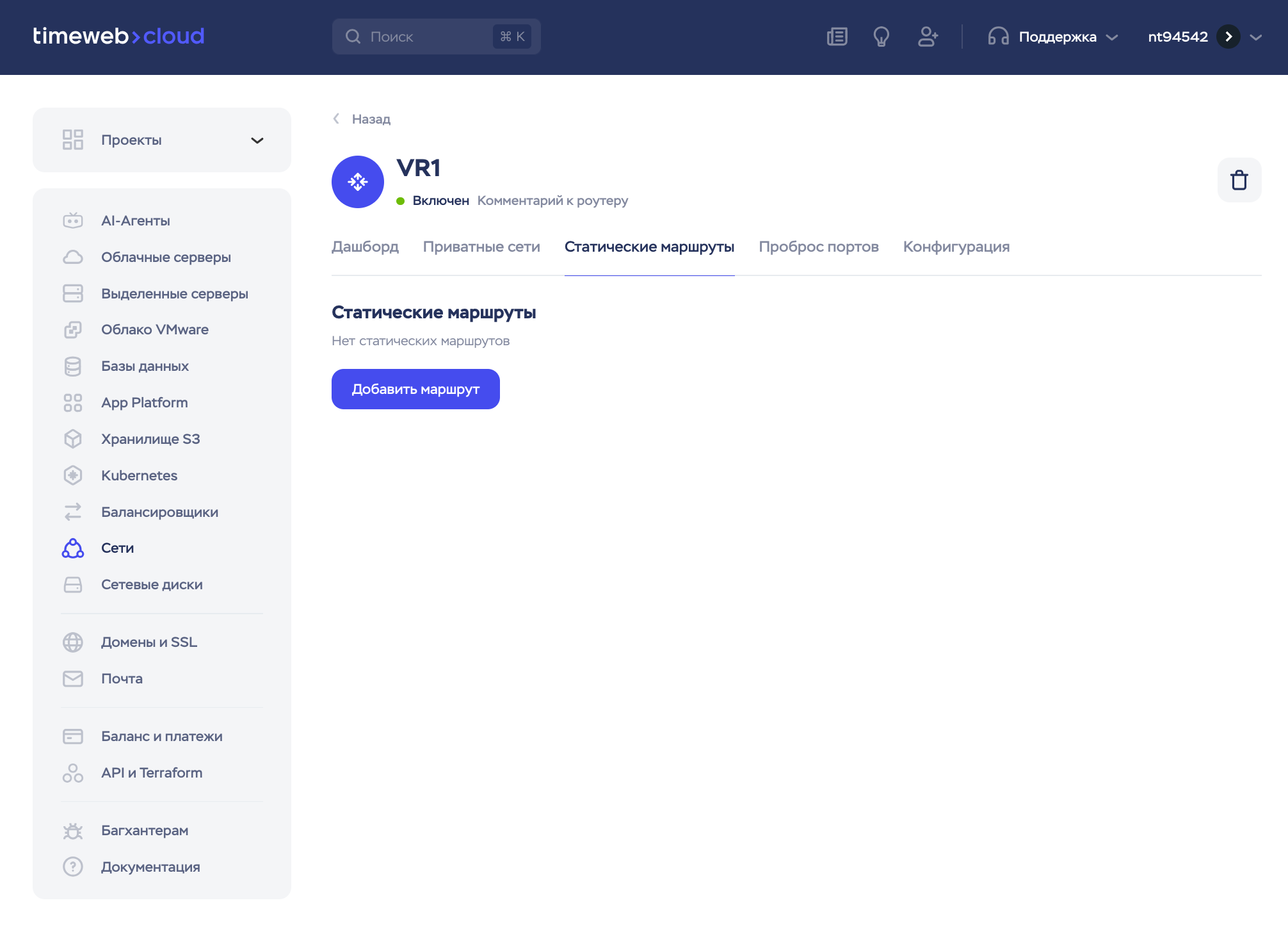Switch to the Конфигурация tab
Viewport: 1288px width, 930px height.
point(956,247)
